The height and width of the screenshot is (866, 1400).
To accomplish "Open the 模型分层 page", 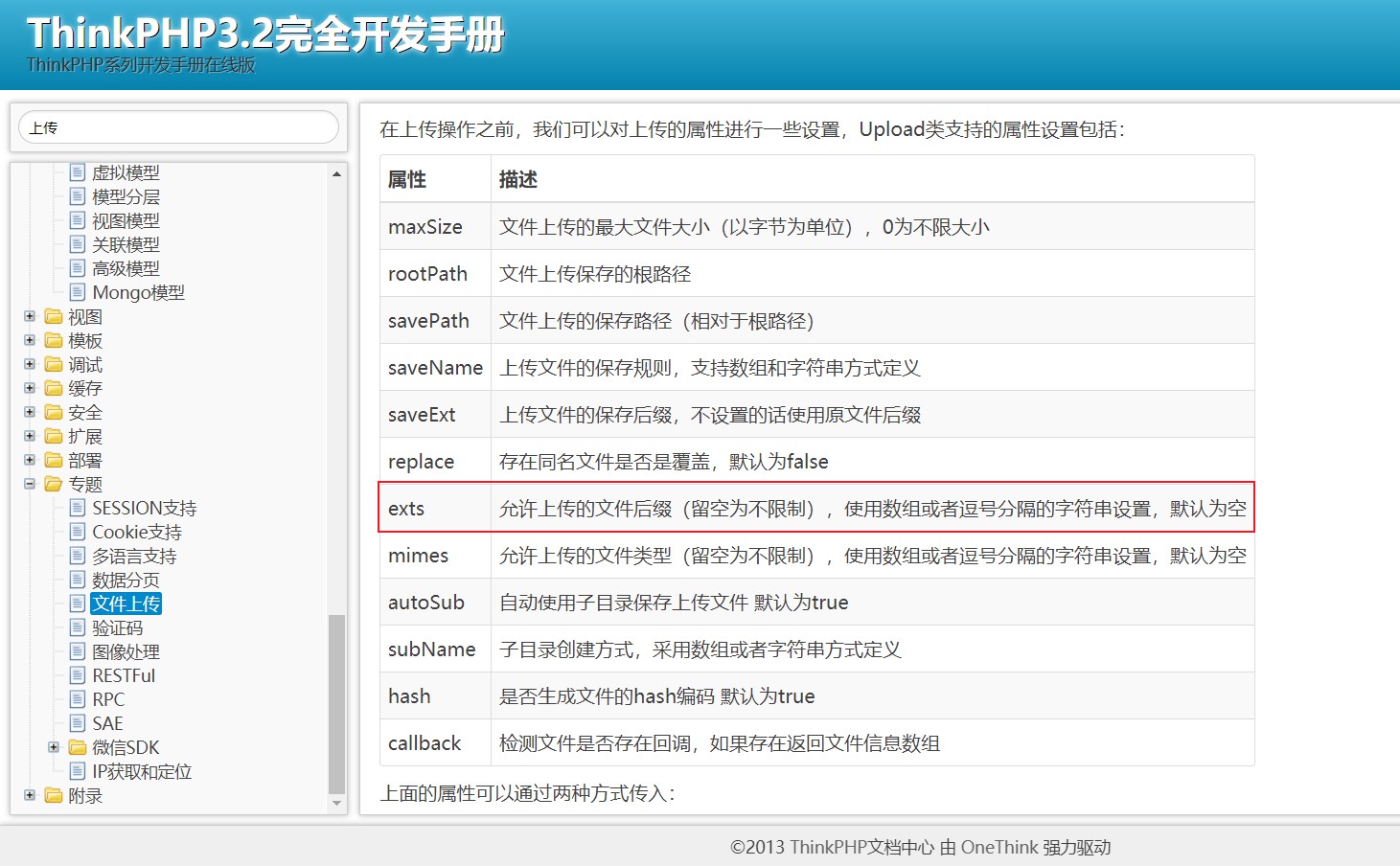I will point(126,196).
